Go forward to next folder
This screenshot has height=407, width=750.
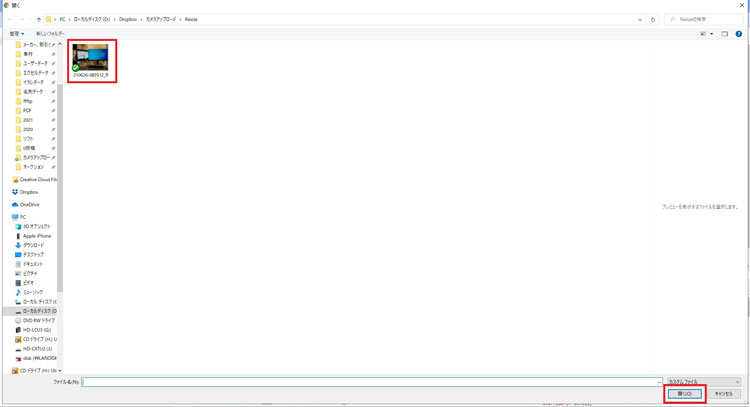point(22,20)
